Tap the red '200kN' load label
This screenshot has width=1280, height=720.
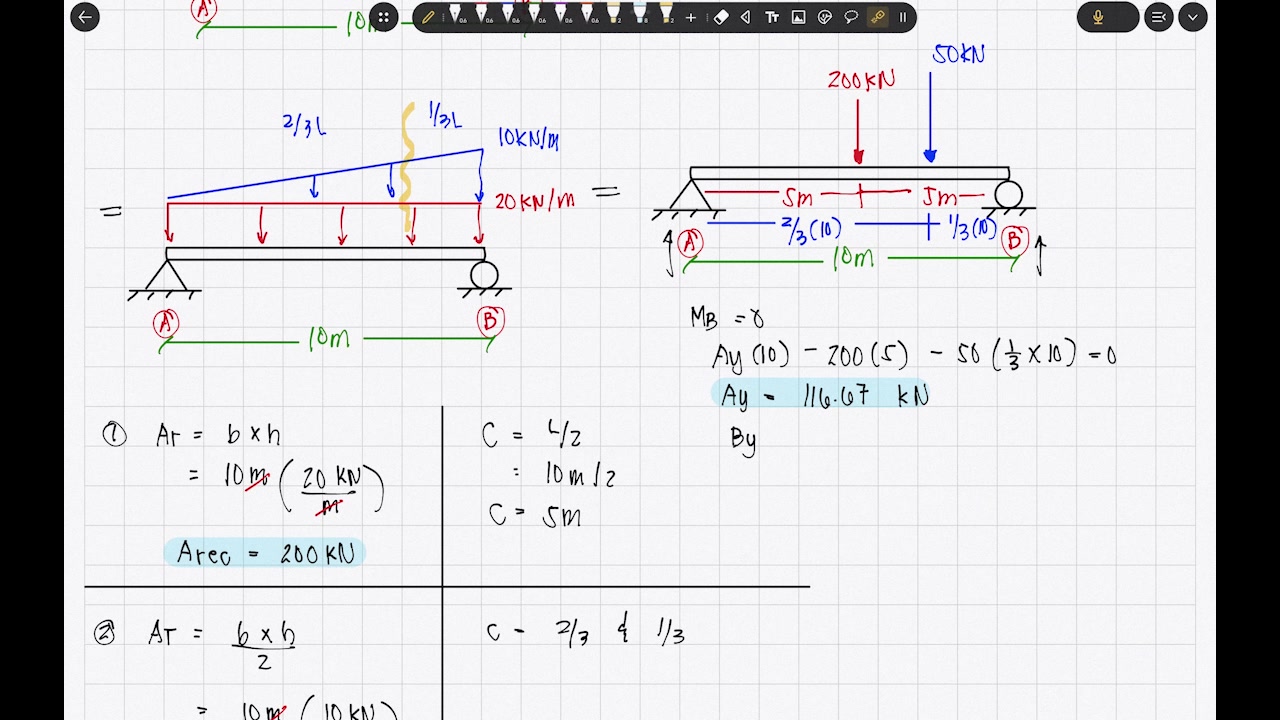click(861, 80)
